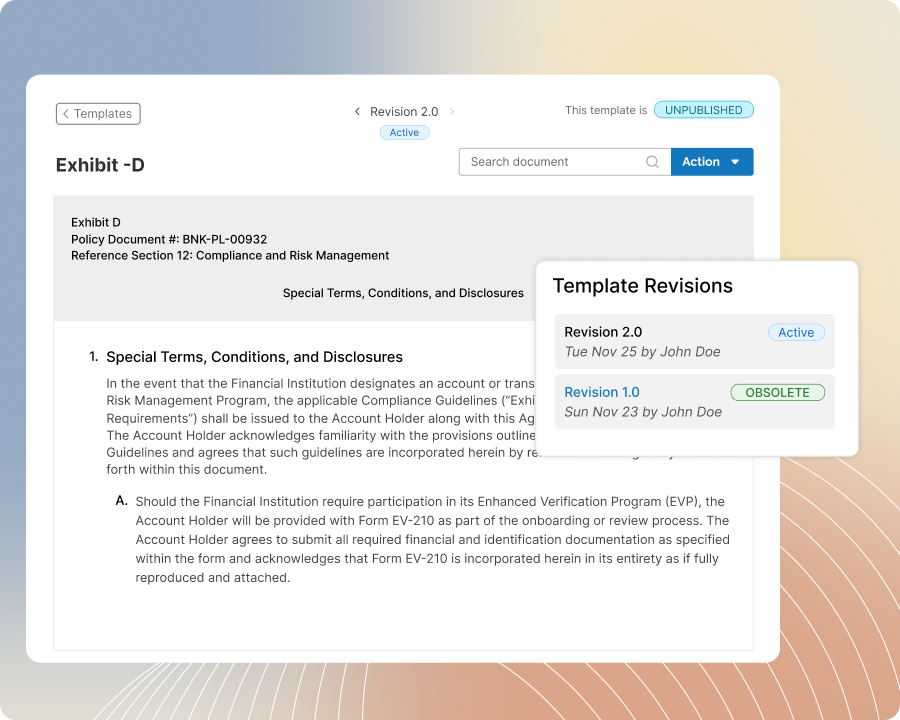This screenshot has width=900, height=720.
Task: Go to previous revision using left chevron
Action: pyautogui.click(x=357, y=111)
